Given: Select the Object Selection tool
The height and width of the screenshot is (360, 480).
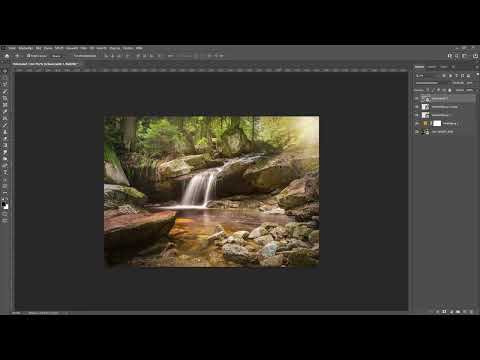Looking at the screenshot, I should [x=5, y=91].
